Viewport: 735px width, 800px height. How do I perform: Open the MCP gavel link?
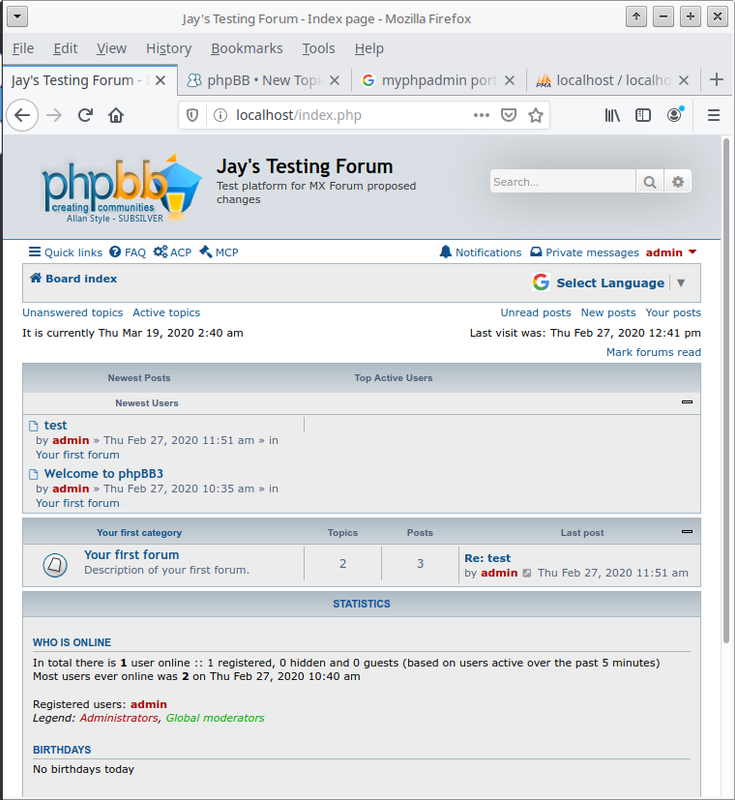(219, 252)
